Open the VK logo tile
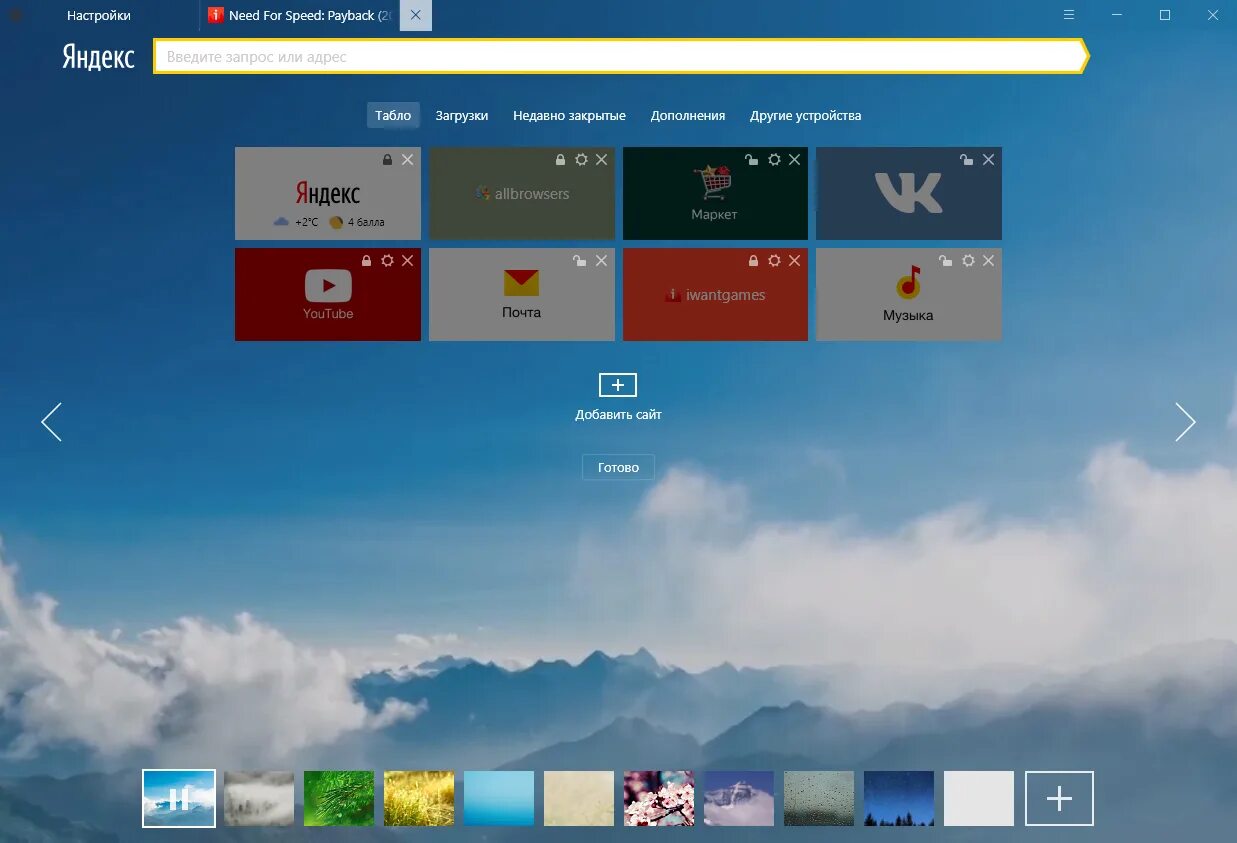1237x843 pixels. (x=909, y=193)
